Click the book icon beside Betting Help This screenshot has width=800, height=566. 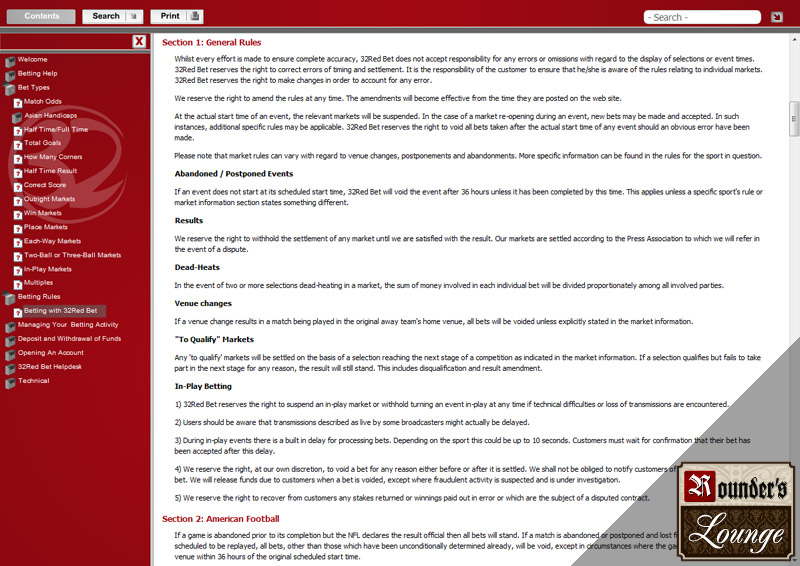tap(10, 76)
